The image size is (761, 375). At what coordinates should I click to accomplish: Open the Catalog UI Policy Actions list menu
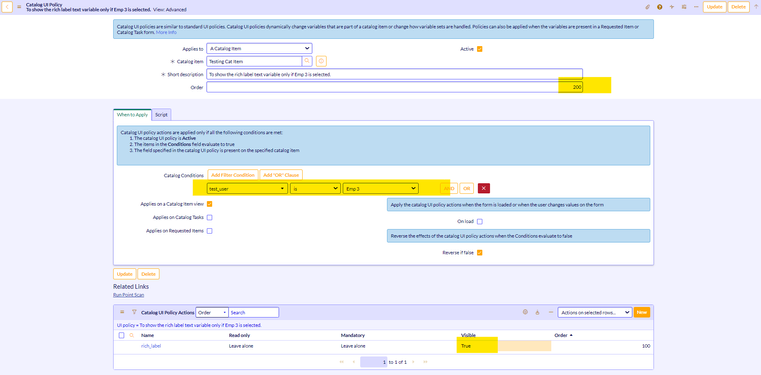[x=122, y=312]
